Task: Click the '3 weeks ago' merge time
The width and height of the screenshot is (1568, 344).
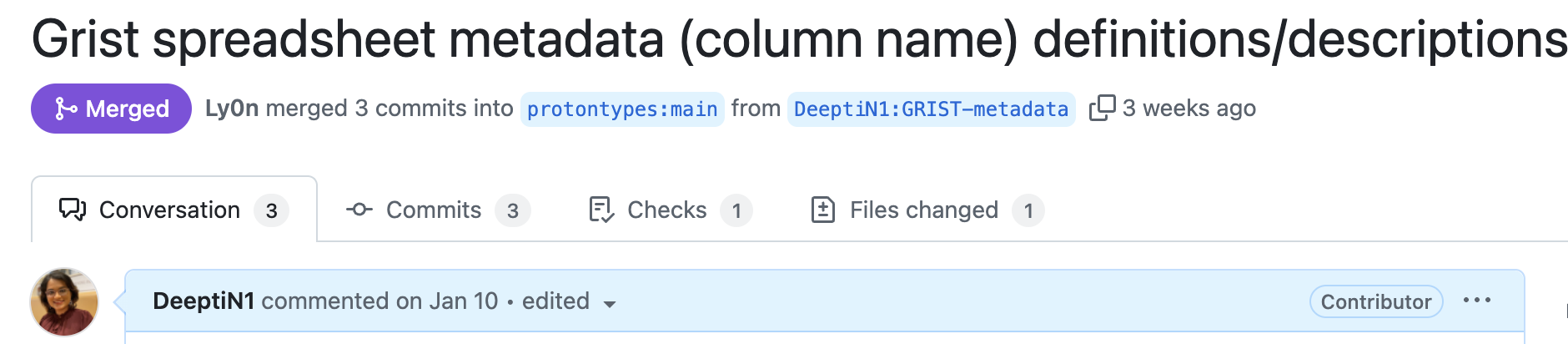Action: tap(1189, 109)
